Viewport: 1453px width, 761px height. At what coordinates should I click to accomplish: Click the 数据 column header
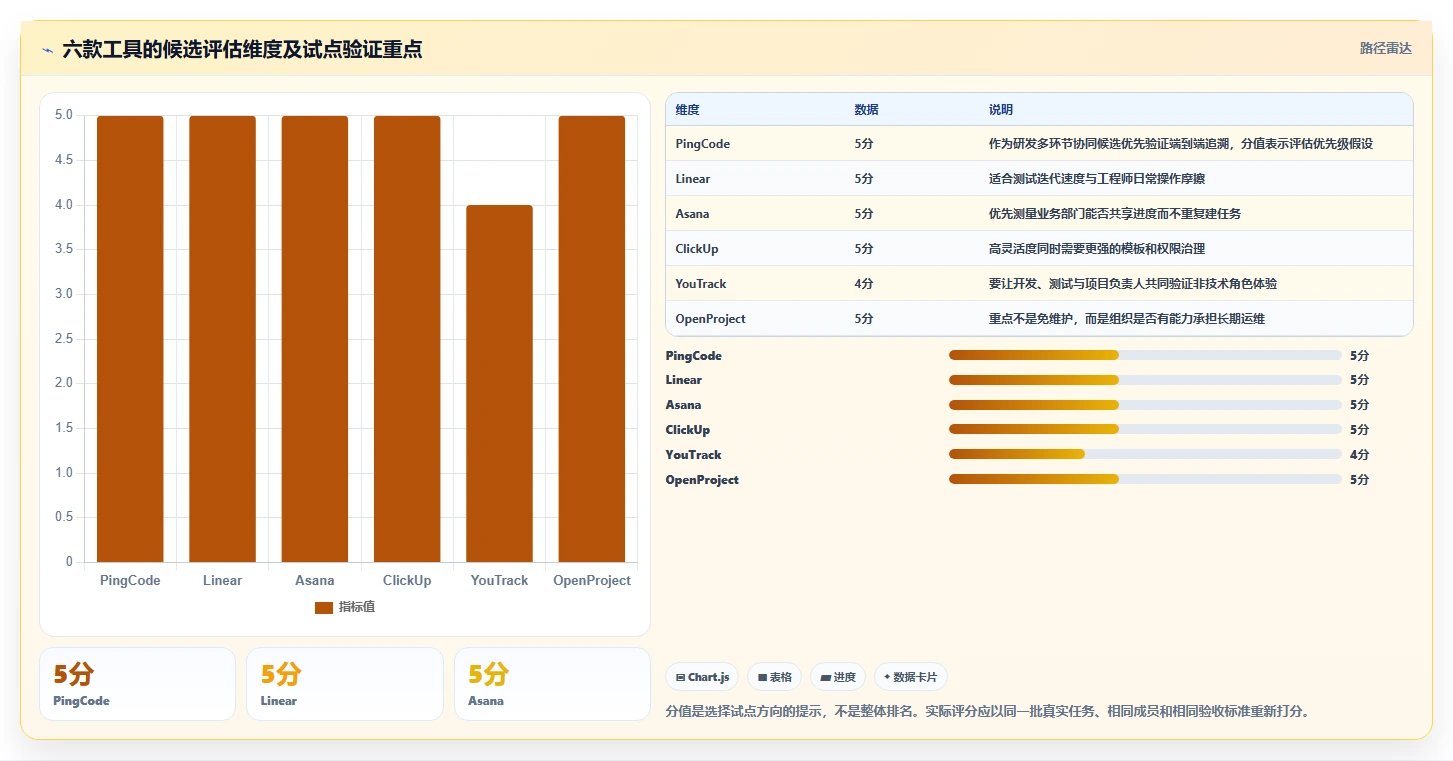click(x=866, y=109)
